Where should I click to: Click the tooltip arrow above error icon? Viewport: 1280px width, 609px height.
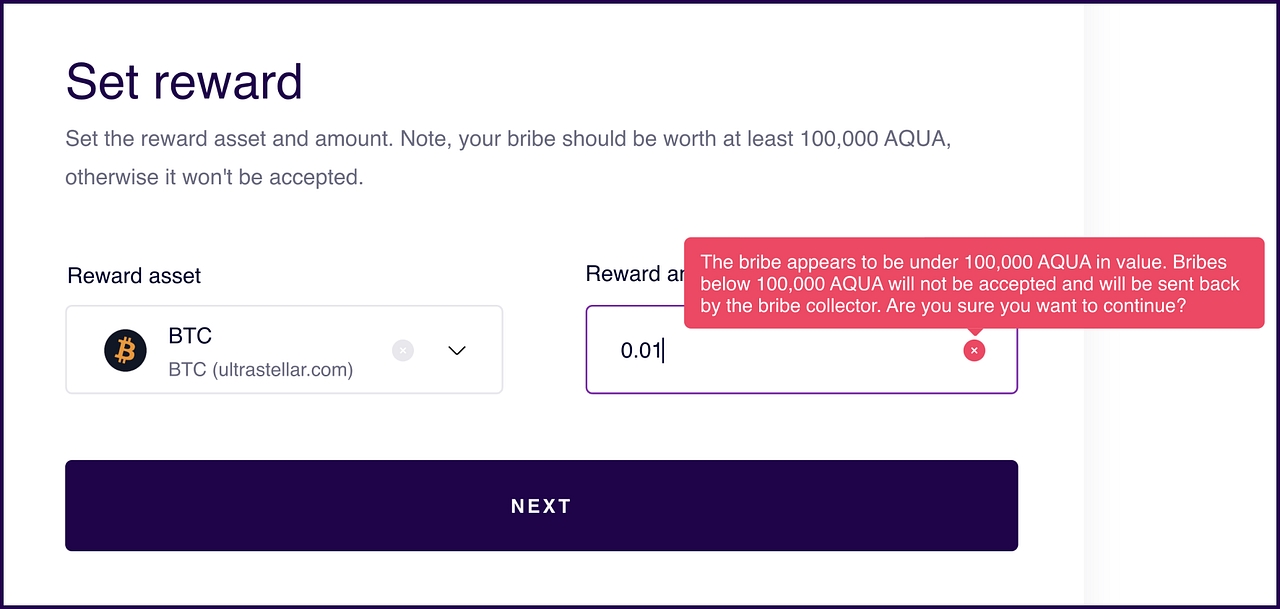974,333
